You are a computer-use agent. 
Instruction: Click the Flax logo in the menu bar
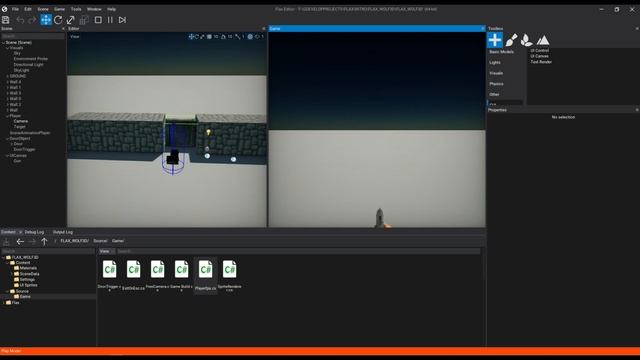[4, 9]
